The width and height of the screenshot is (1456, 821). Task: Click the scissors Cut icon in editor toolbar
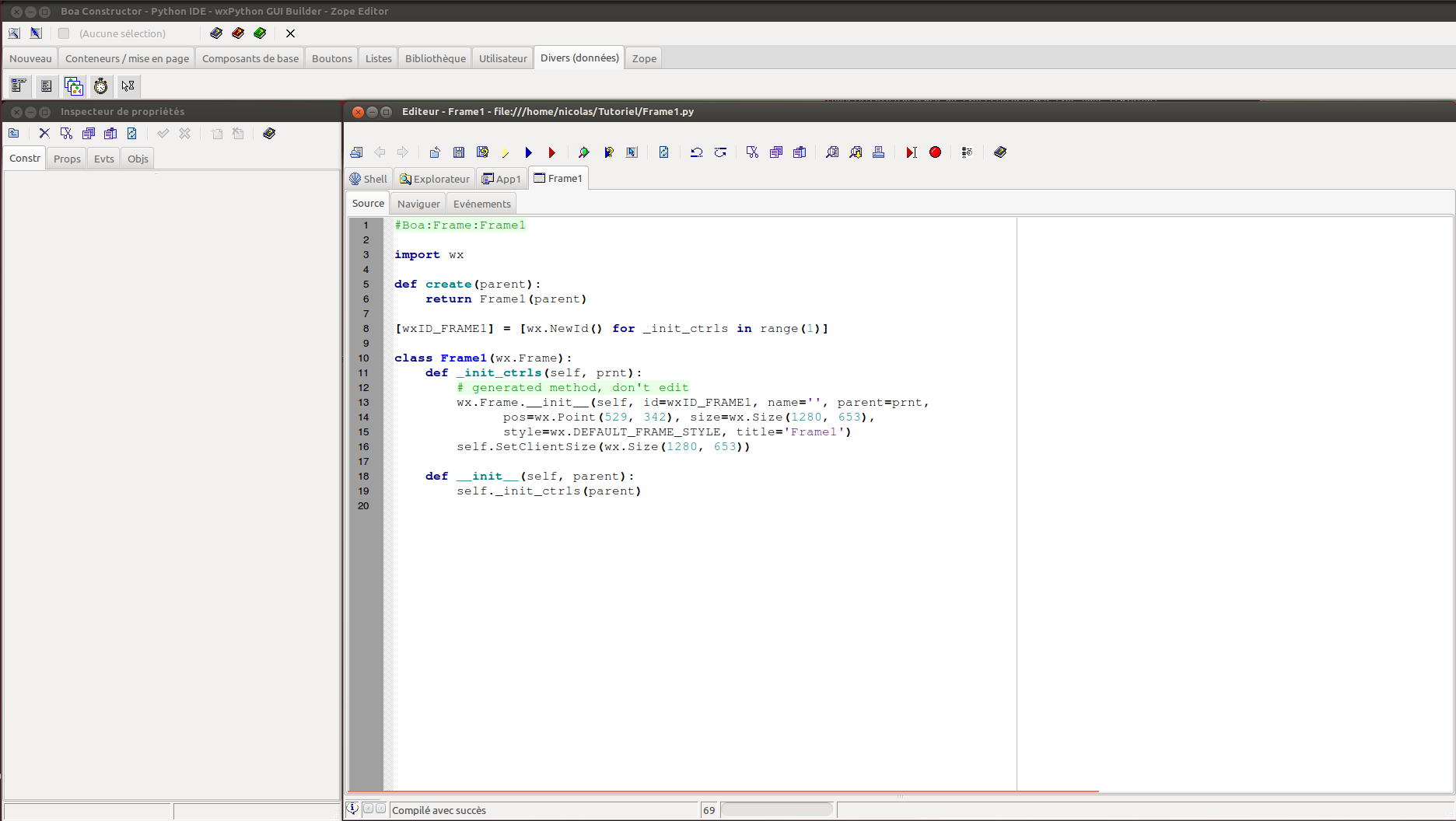tap(752, 152)
